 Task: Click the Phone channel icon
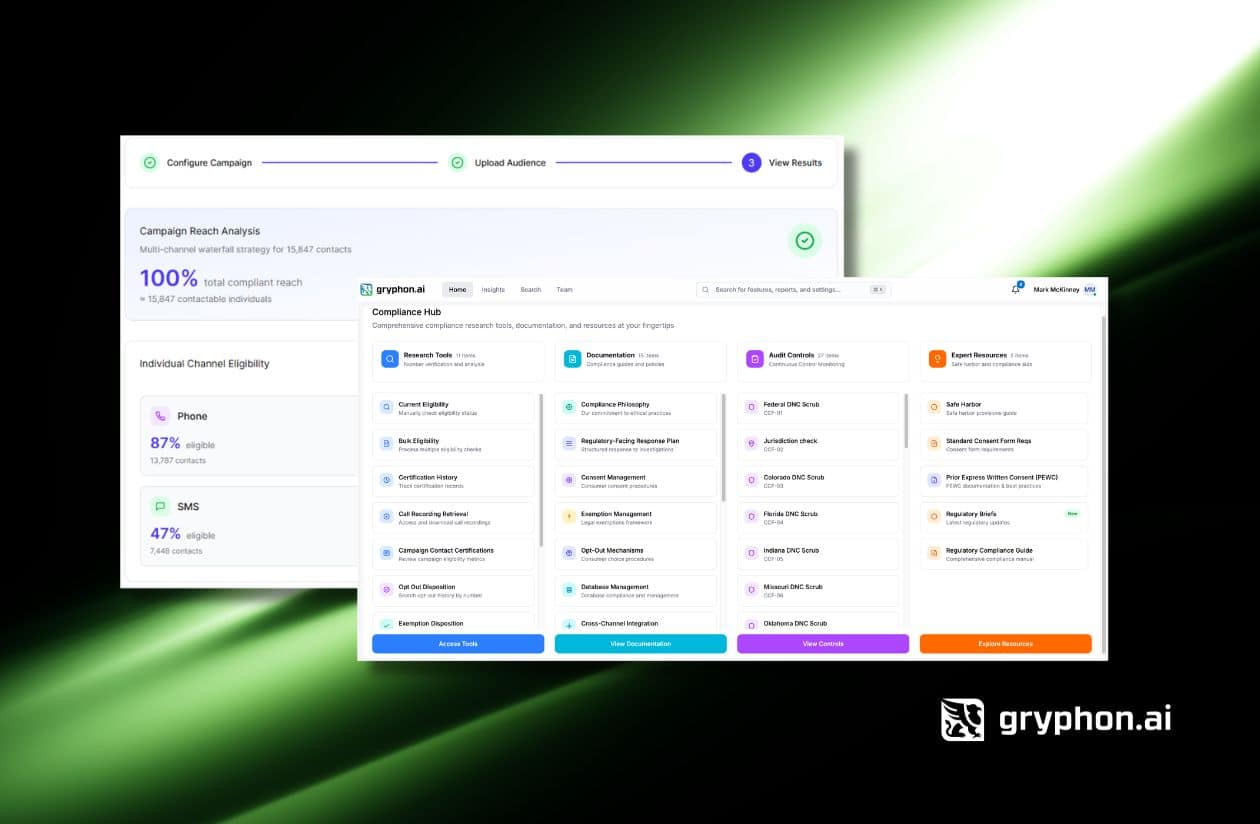(x=160, y=416)
